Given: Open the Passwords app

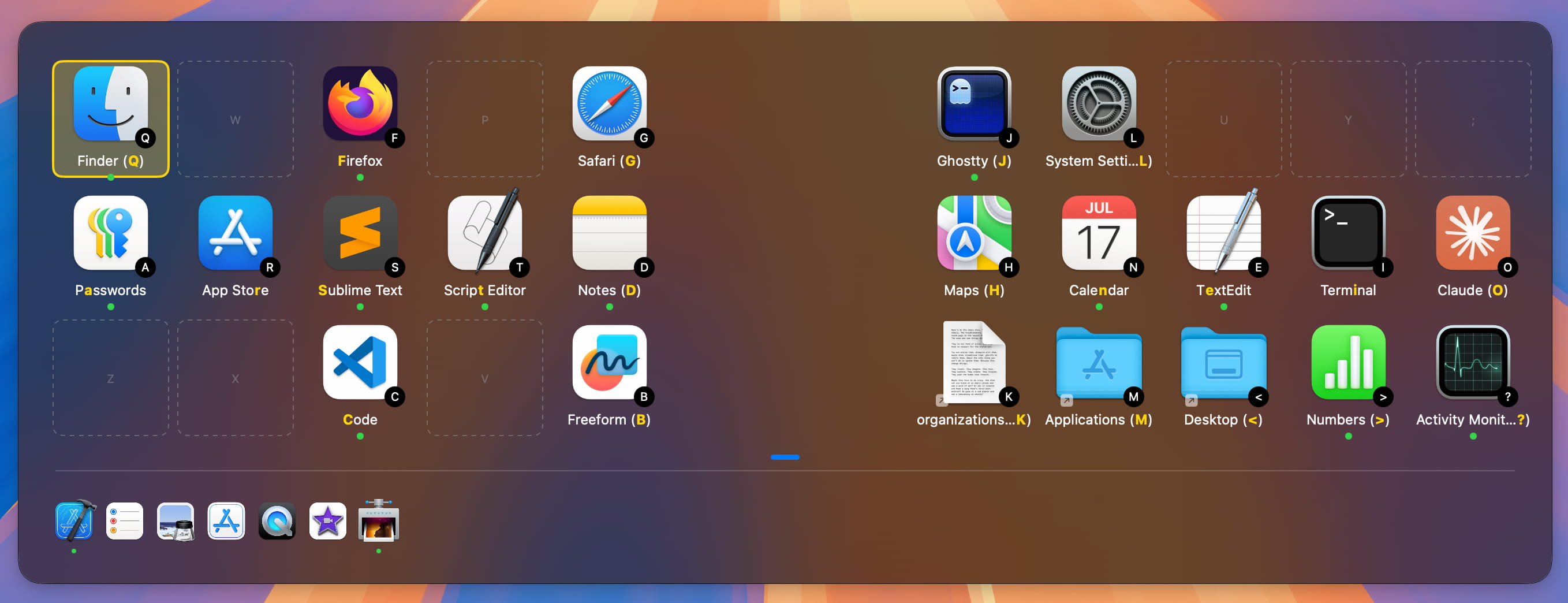Looking at the screenshot, I should (110, 233).
